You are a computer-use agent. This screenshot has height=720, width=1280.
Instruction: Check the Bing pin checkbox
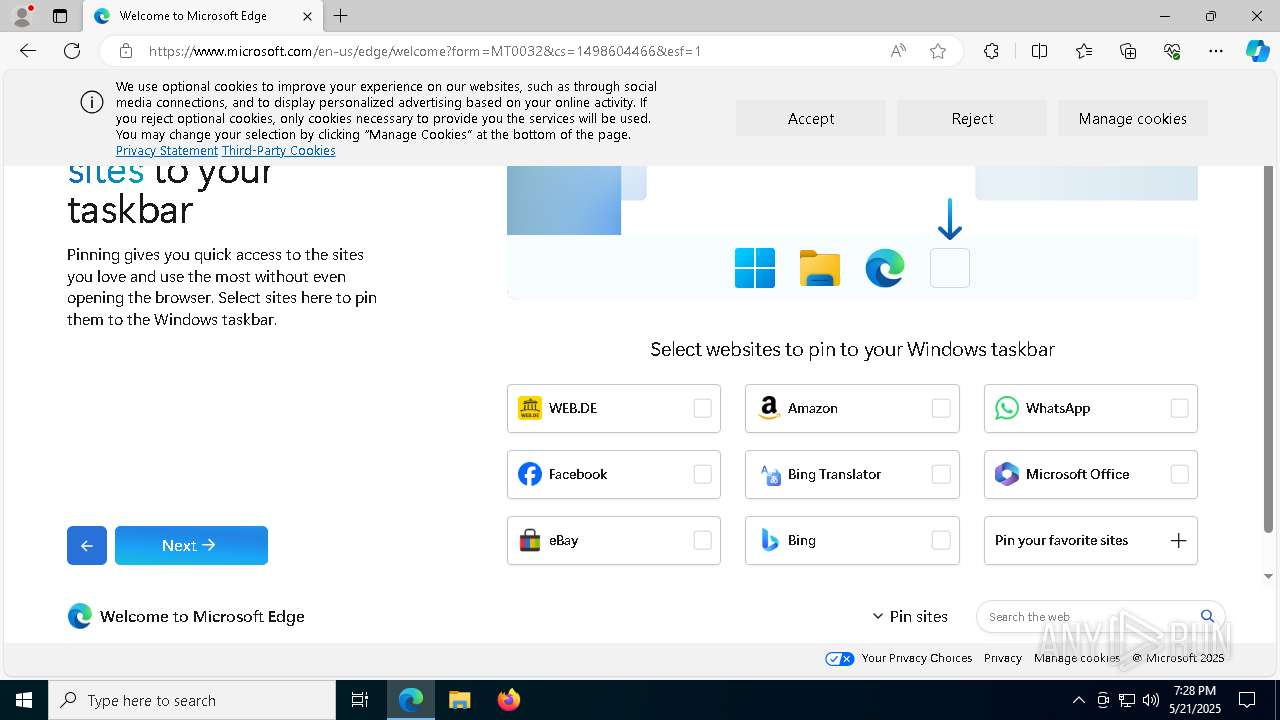941,540
